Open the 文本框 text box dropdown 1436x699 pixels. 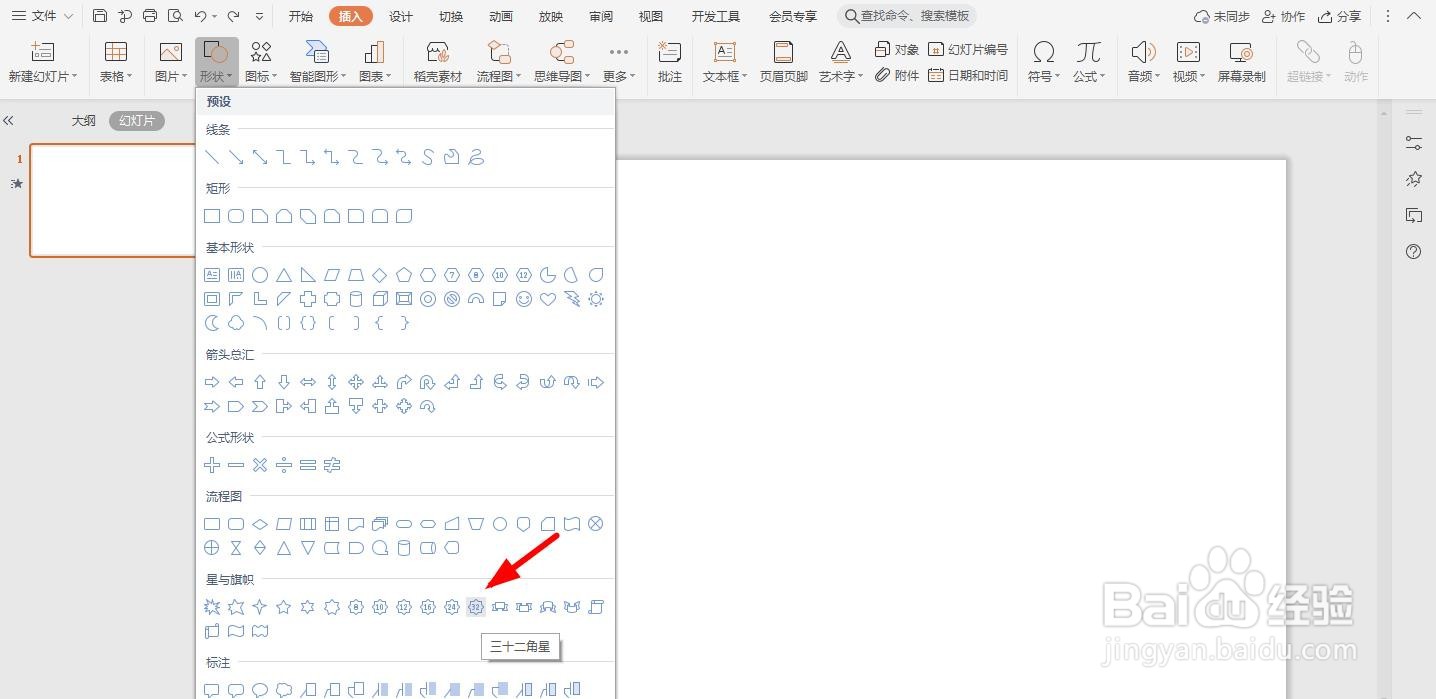[725, 62]
